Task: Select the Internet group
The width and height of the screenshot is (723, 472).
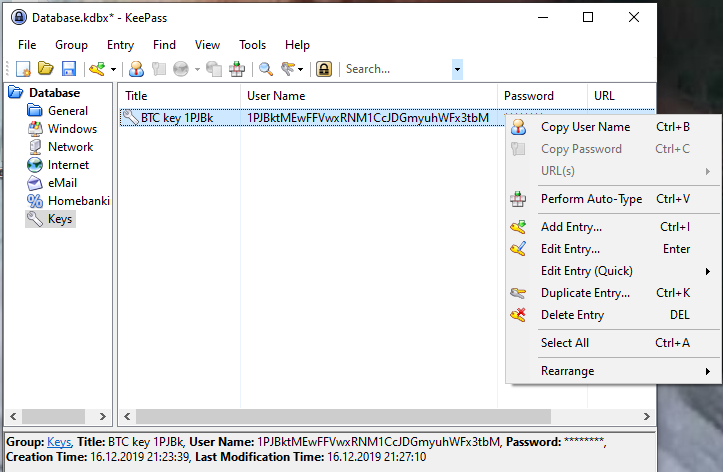Action: 68,165
